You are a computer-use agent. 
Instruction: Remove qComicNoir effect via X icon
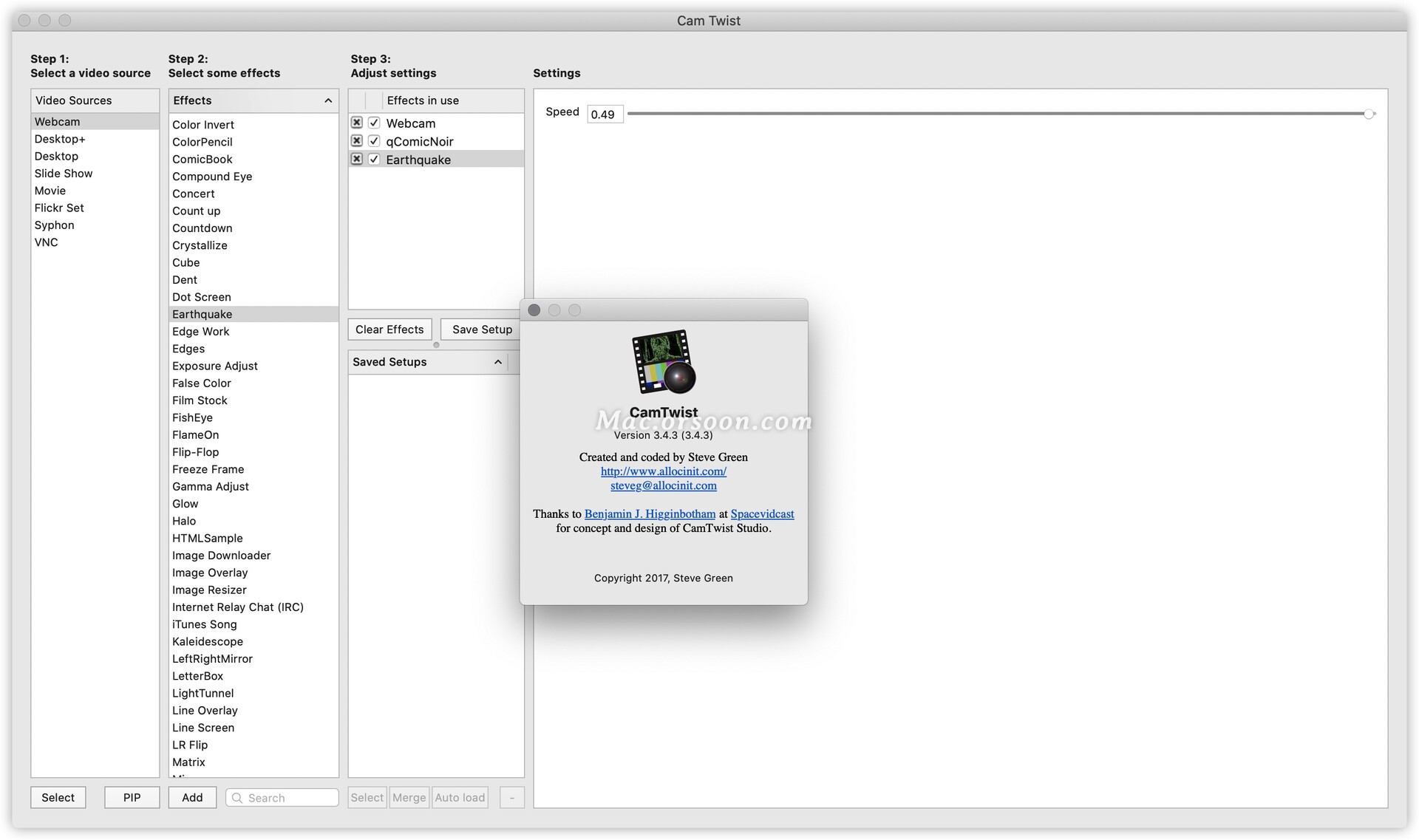[x=357, y=141]
